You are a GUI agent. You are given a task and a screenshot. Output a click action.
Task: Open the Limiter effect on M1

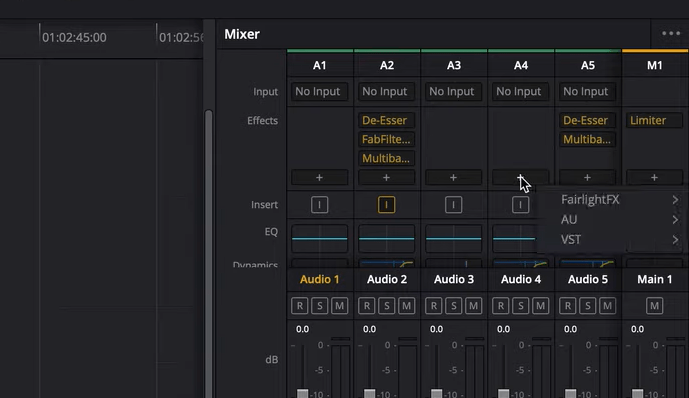[654, 120]
